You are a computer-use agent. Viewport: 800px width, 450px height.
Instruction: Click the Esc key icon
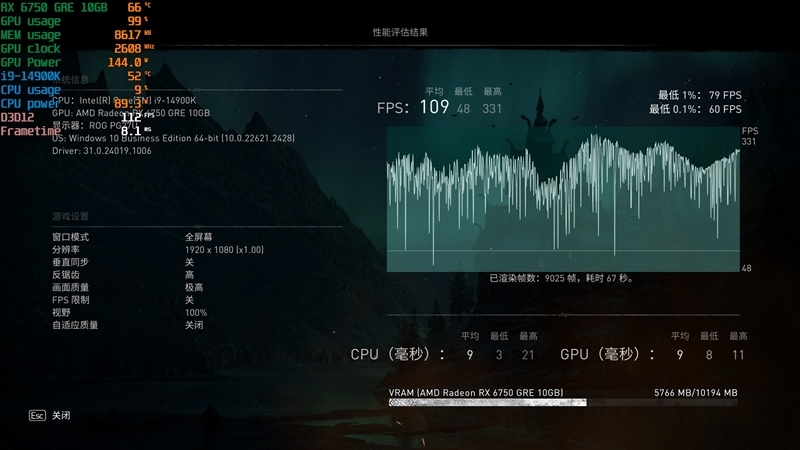(37, 415)
